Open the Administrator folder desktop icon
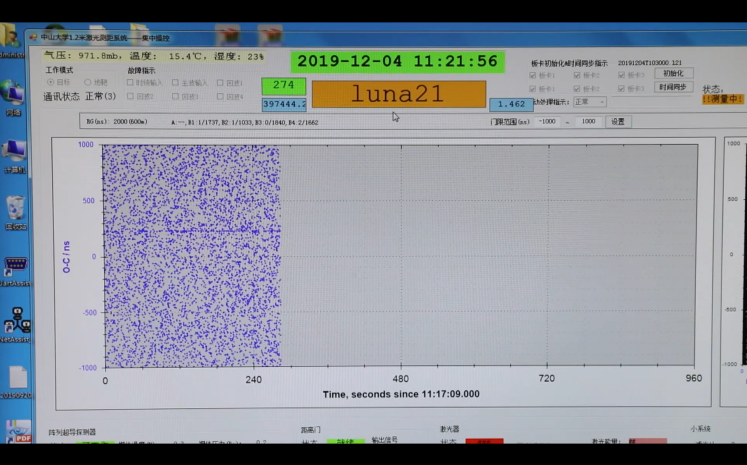Viewport: 747px width, 465px height. pyautogui.click(x=11, y=37)
